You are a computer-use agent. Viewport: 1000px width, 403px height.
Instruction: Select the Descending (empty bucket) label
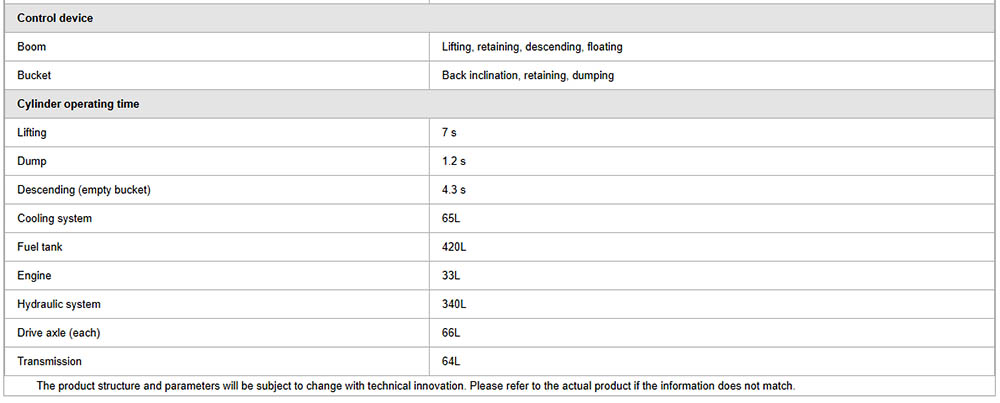pyautogui.click(x=84, y=189)
